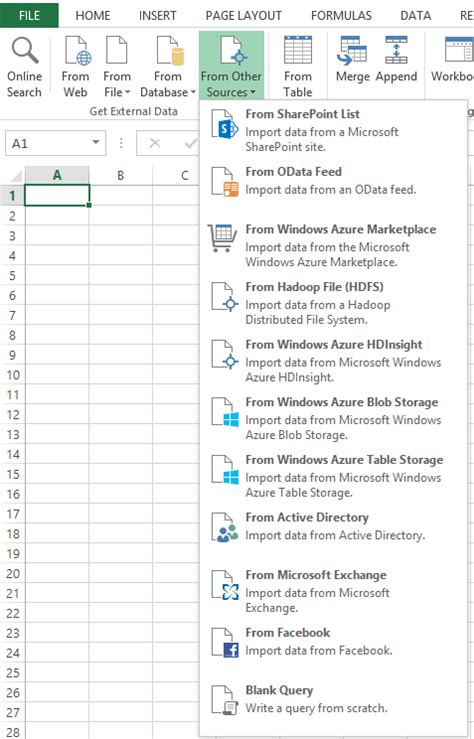
Task: Switch to the DATA tab
Action: (416, 16)
